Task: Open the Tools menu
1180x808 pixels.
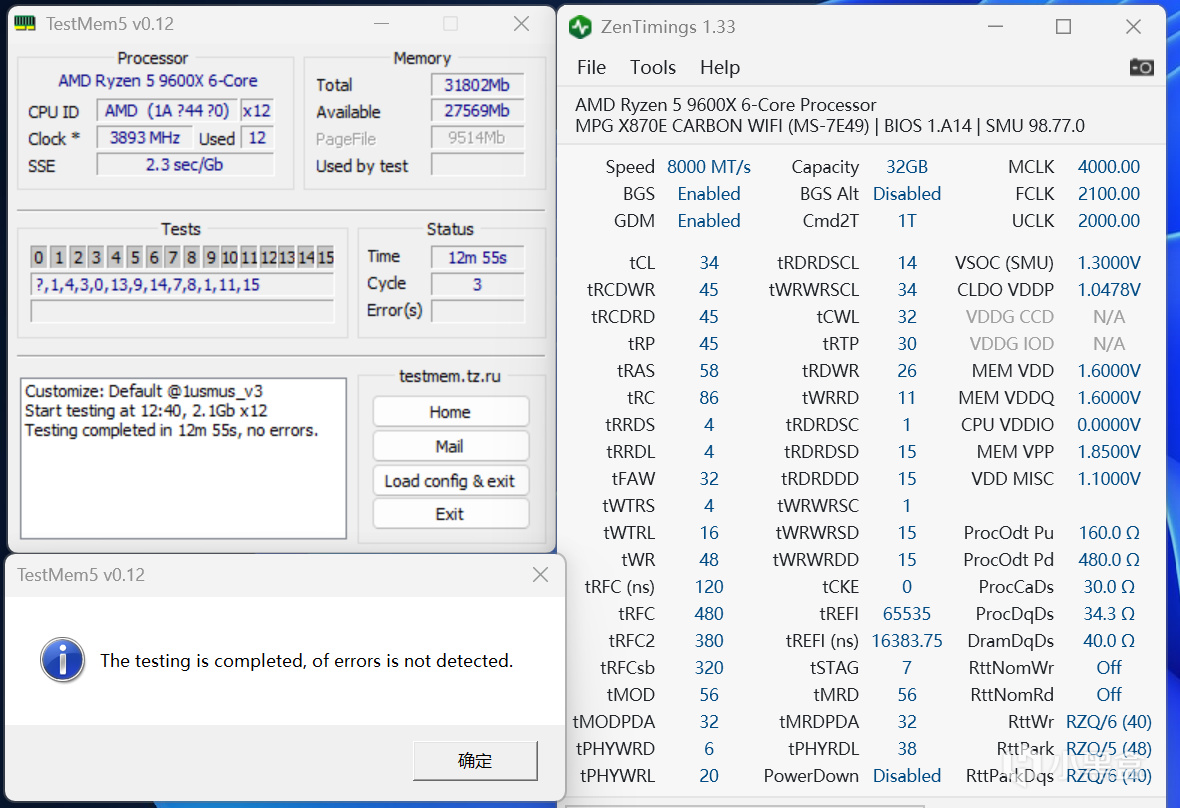Action: (652, 67)
